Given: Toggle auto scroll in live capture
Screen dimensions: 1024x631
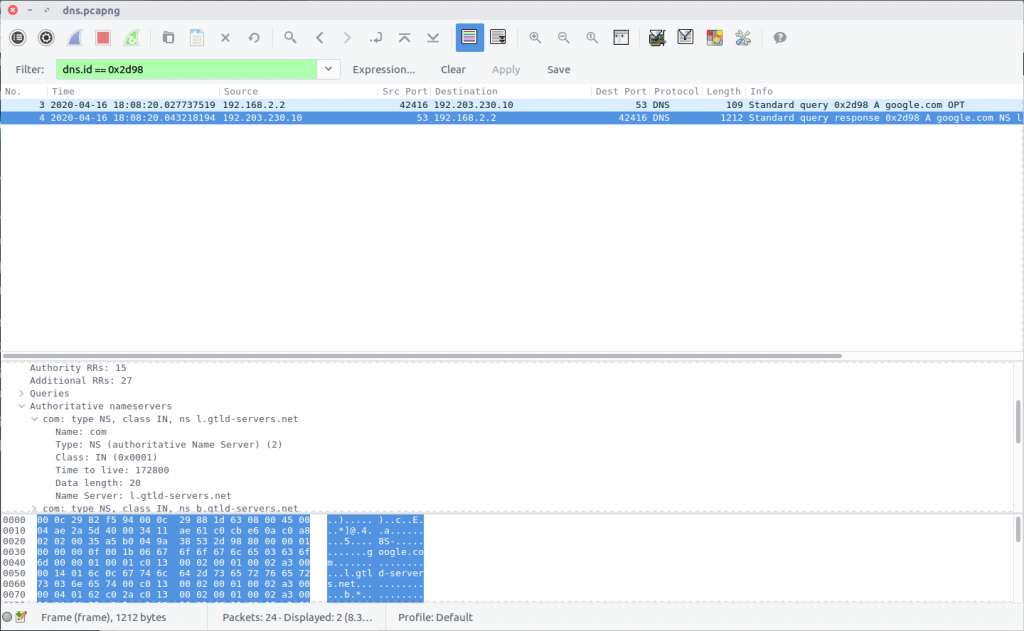Looking at the screenshot, I should click(x=498, y=38).
